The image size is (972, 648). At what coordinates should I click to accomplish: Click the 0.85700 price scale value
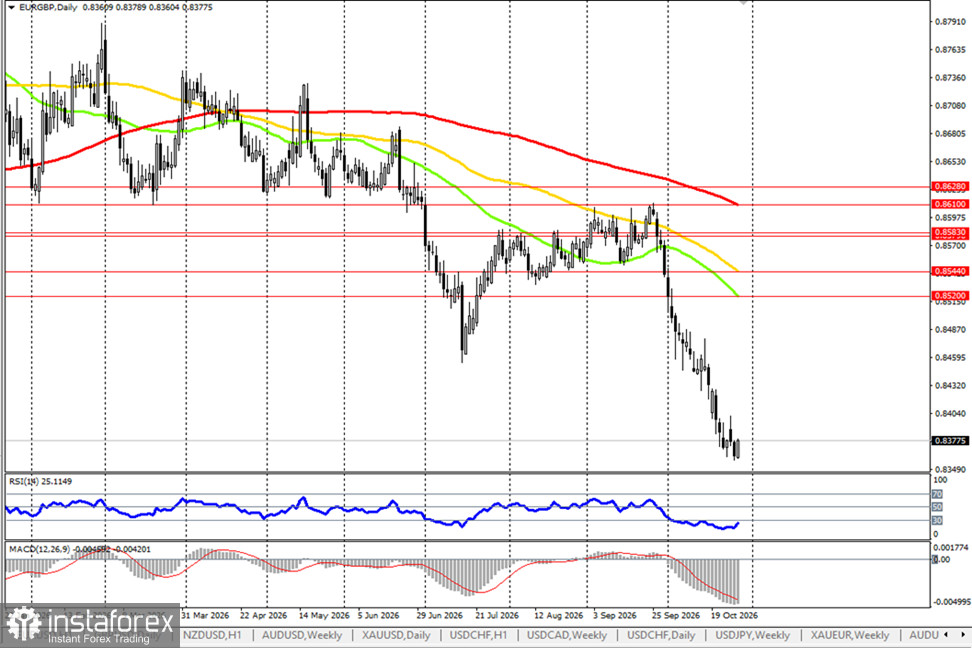pyautogui.click(x=950, y=246)
